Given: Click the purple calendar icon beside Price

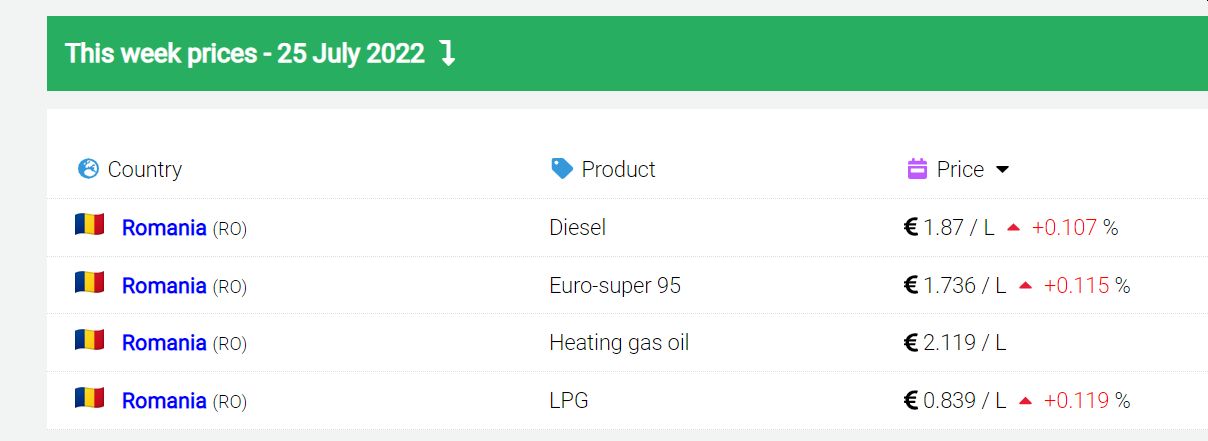Looking at the screenshot, I should click(x=917, y=169).
